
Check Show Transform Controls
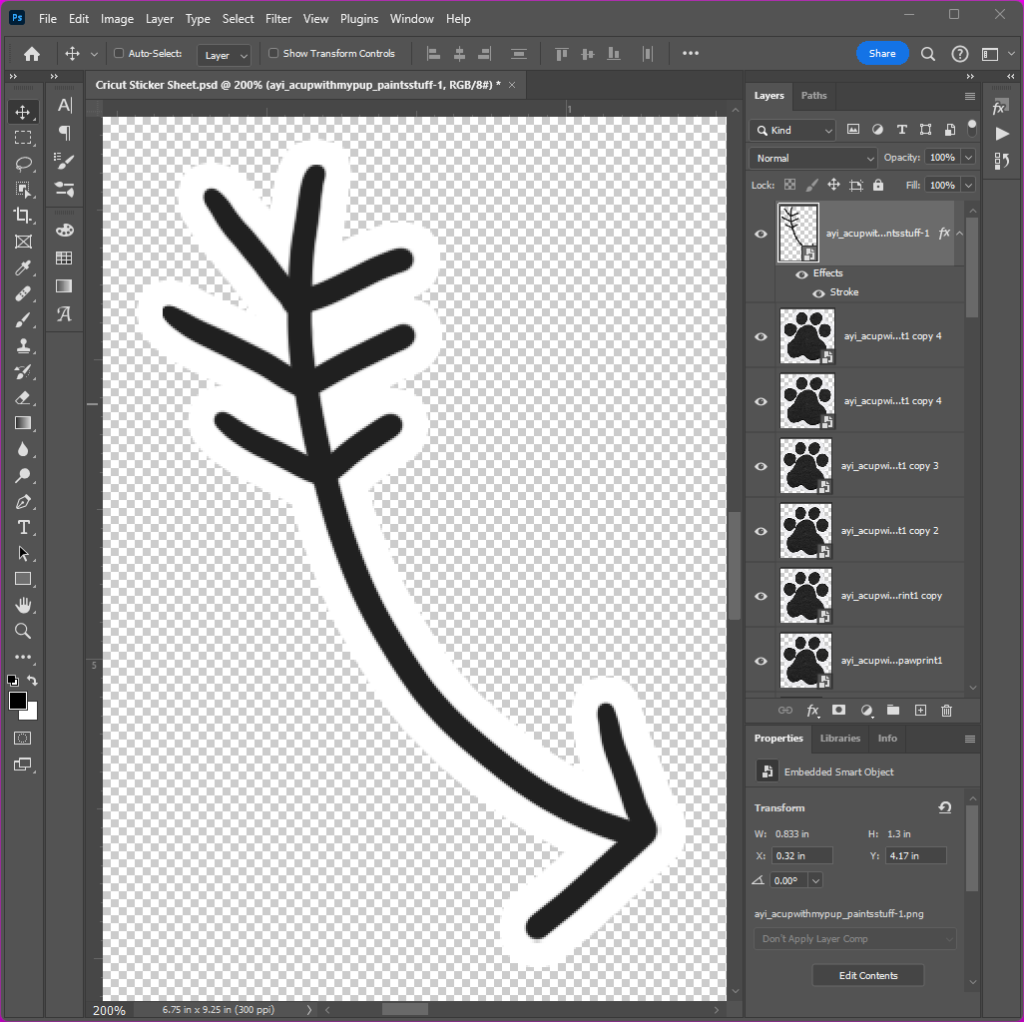273,54
